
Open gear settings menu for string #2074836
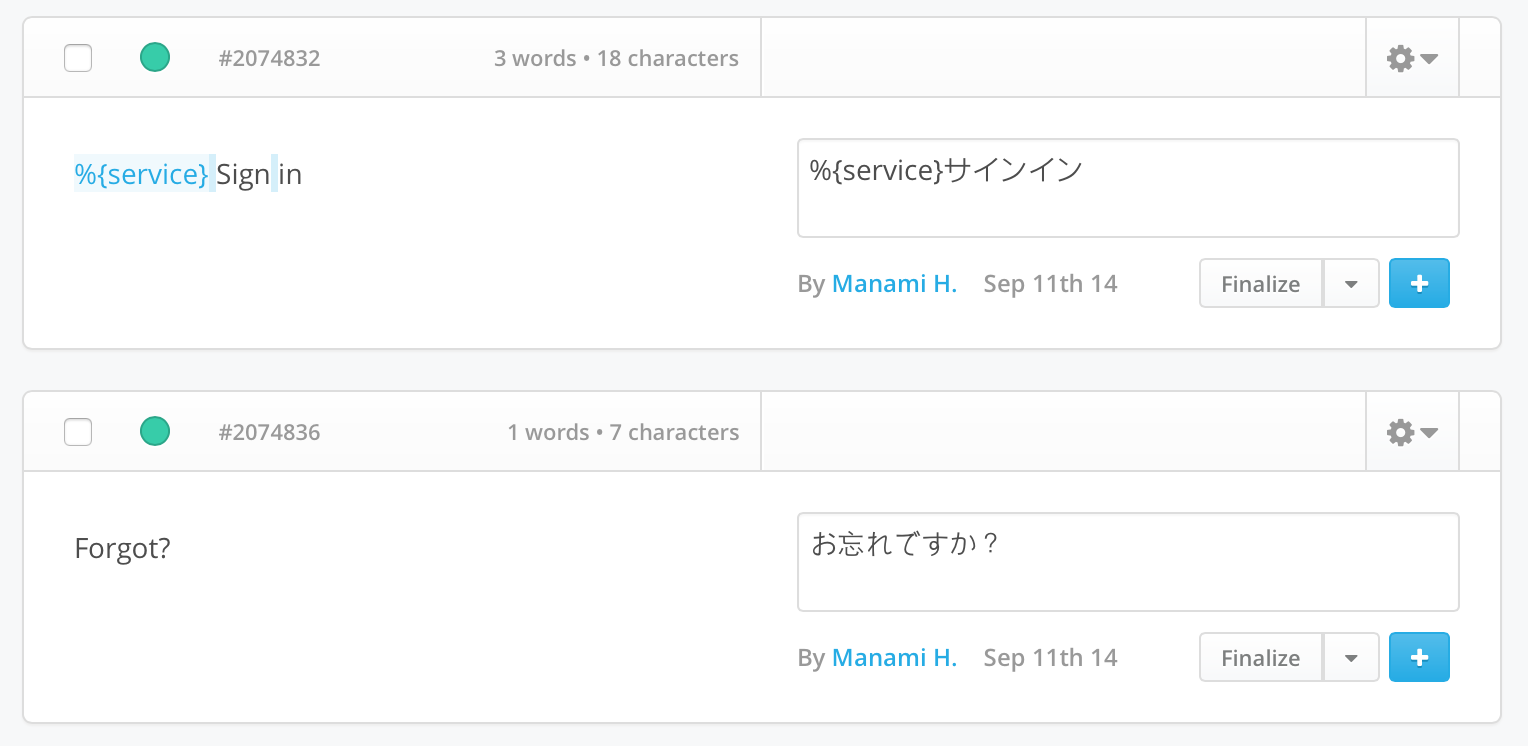pyautogui.click(x=1412, y=432)
